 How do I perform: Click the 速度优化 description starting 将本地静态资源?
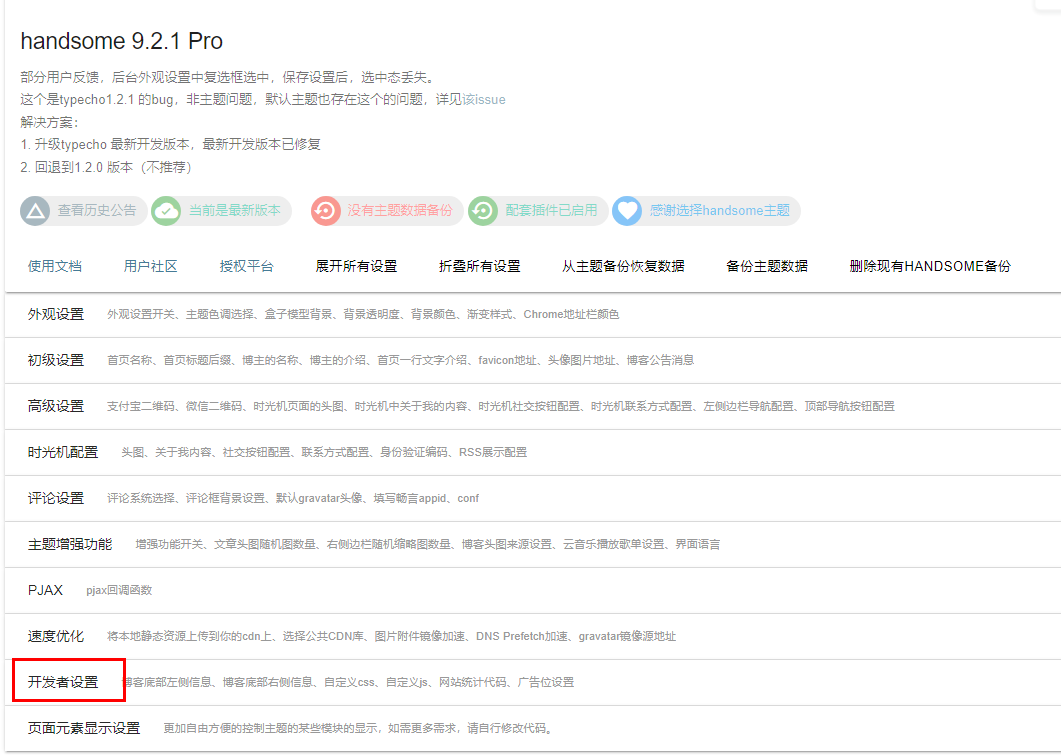[391, 637]
